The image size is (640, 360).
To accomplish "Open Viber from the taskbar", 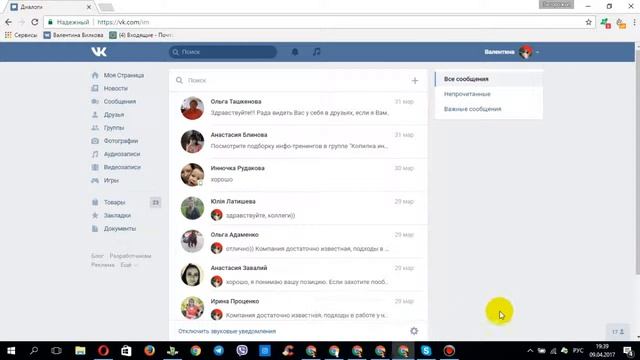I will point(242,351).
